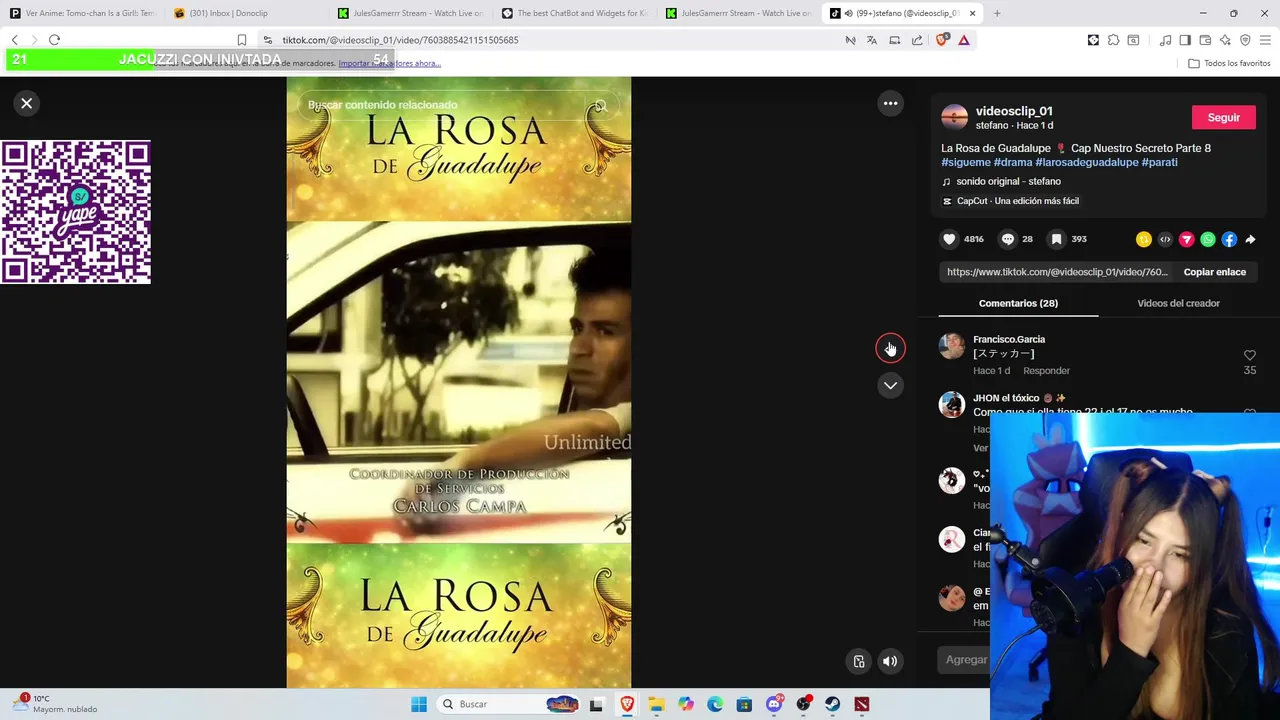Open the #sigueme hashtag
The image size is (1280, 720).
[966, 162]
